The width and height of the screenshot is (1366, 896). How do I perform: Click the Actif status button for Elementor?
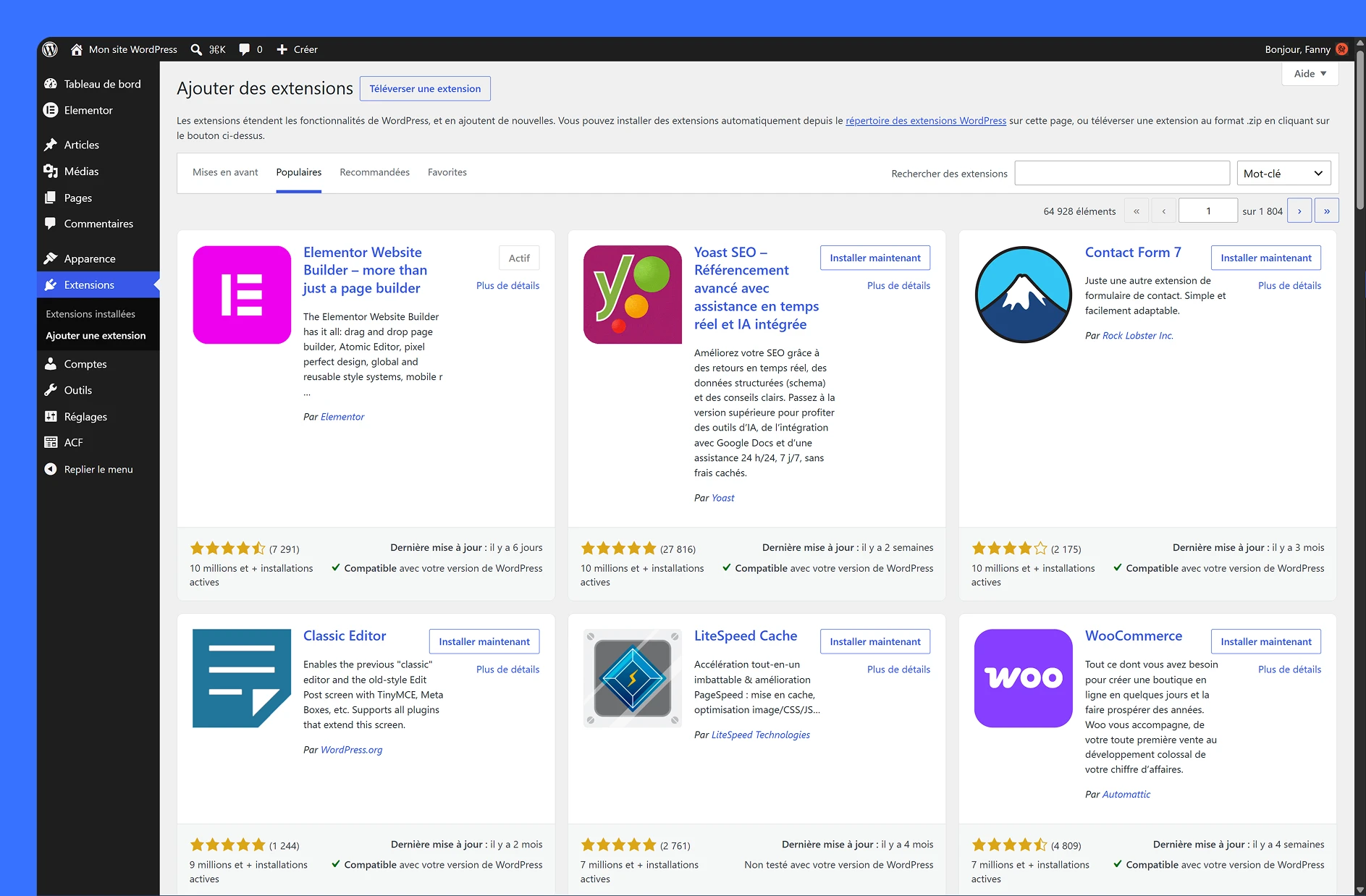[x=519, y=258]
